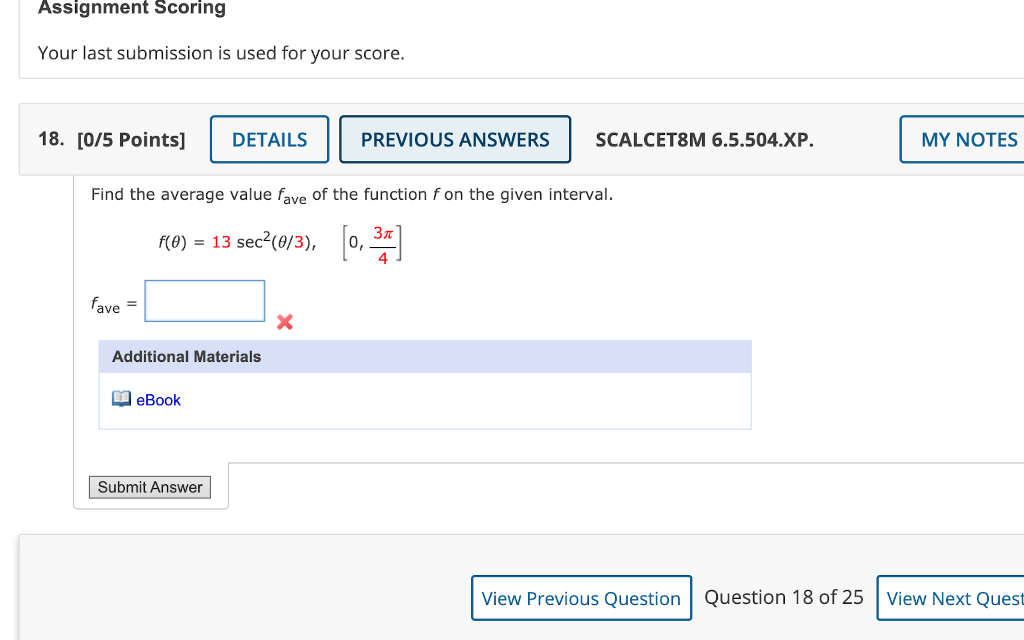Go to View Previous Question
Image resolution: width=1024 pixels, height=640 pixels.
[581, 597]
